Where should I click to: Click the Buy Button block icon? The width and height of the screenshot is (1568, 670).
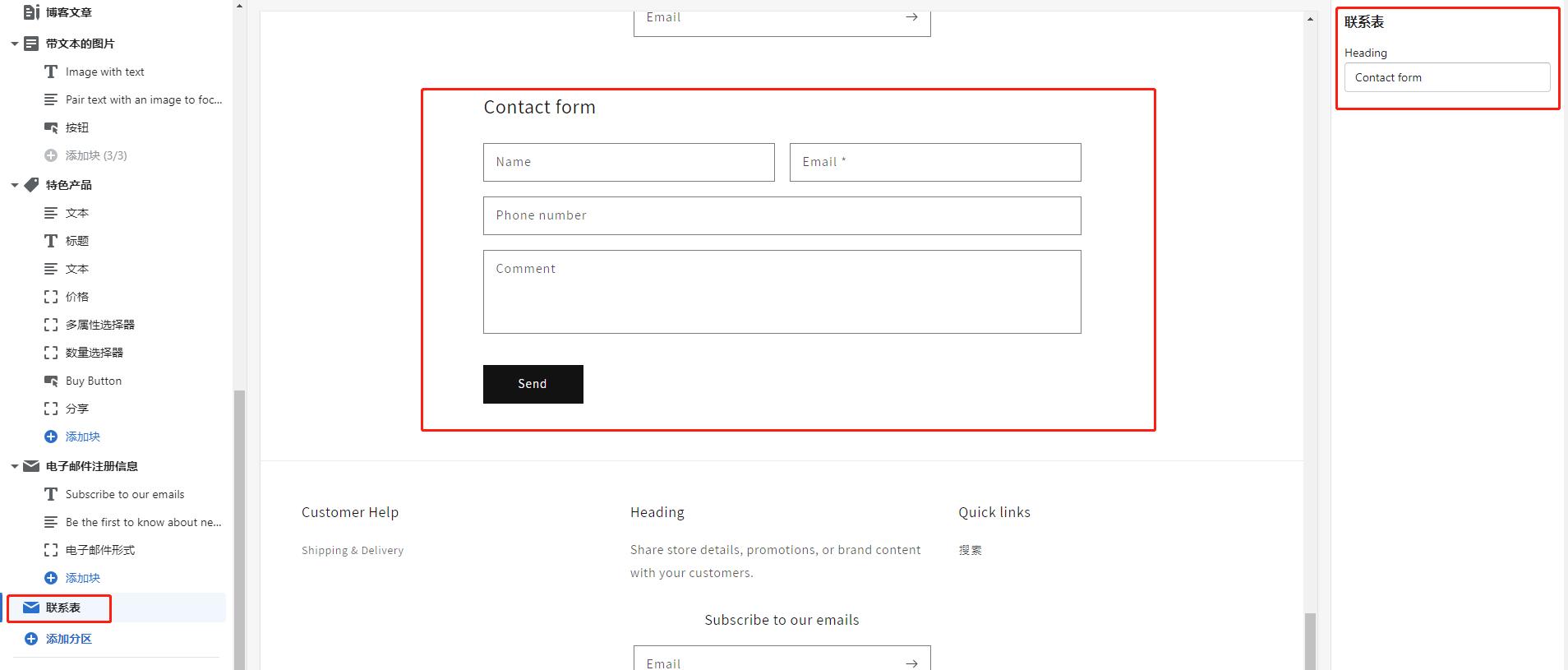click(x=51, y=381)
